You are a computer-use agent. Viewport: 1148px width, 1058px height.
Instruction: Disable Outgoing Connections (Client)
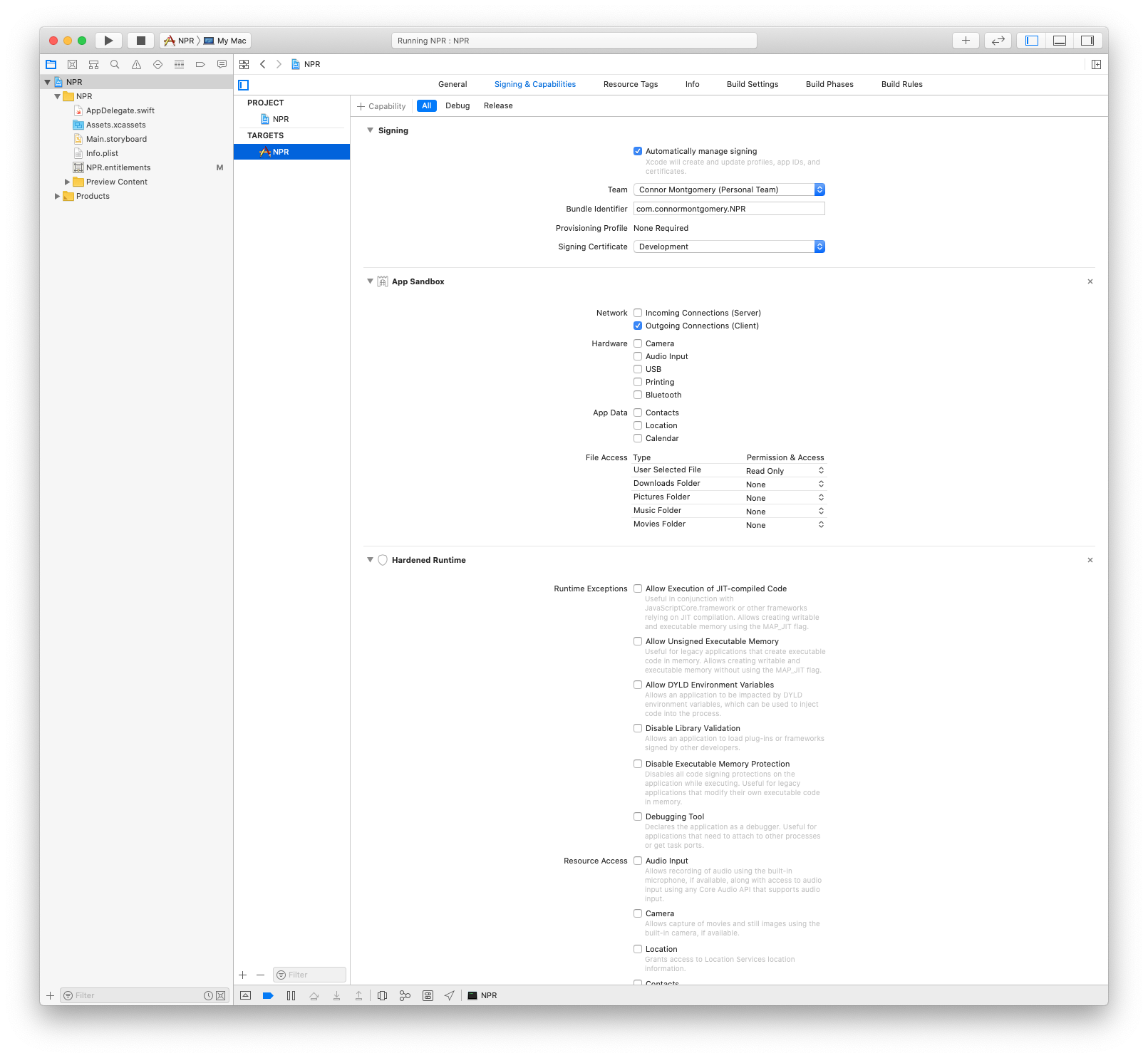(x=638, y=326)
